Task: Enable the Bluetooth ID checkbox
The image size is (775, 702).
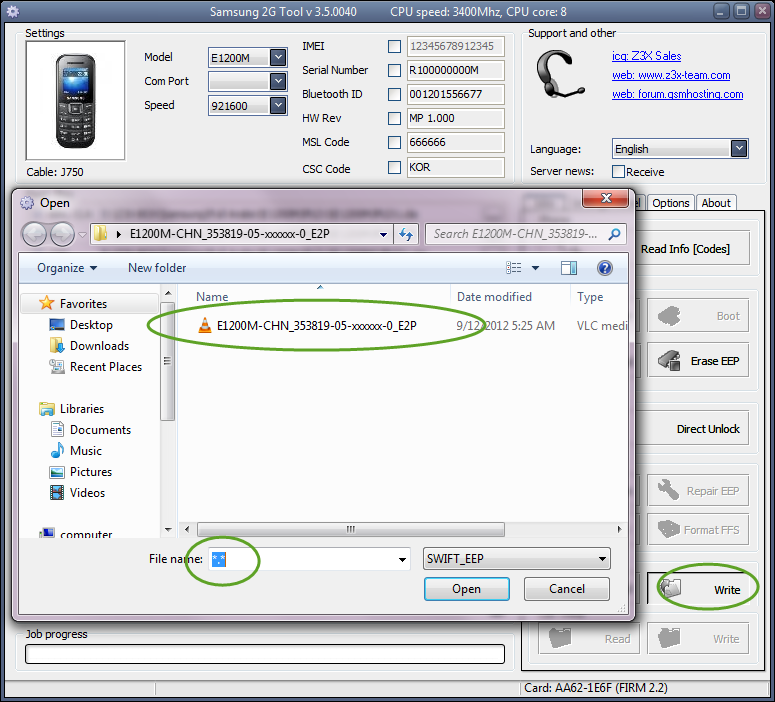Action: [x=394, y=94]
